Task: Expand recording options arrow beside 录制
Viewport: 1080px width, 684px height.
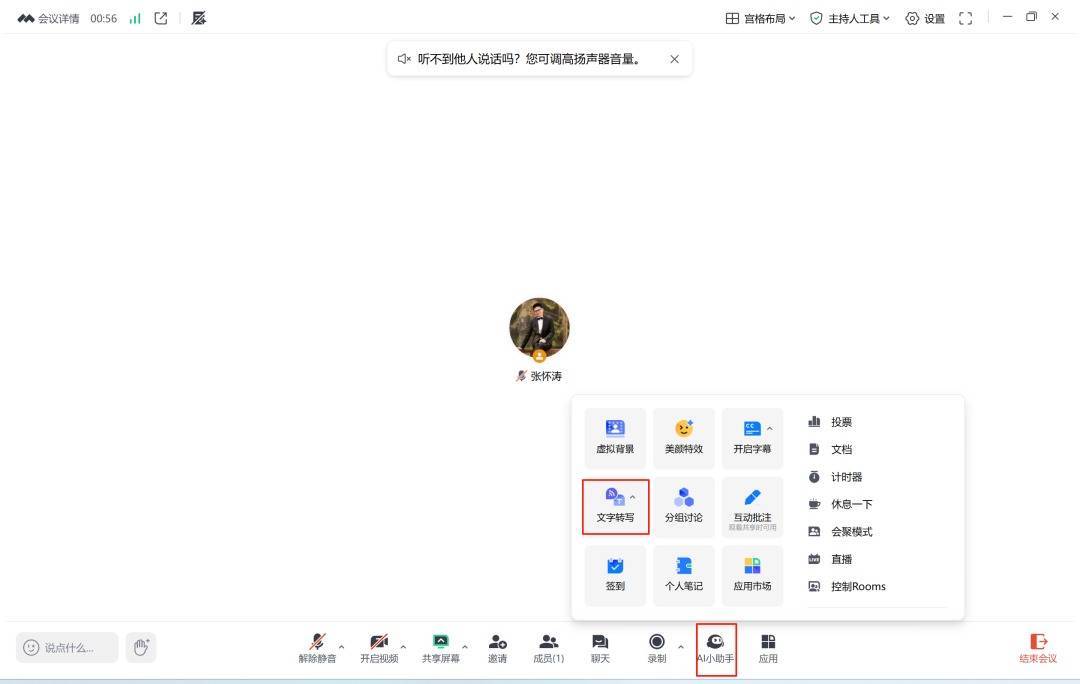Action: click(x=681, y=647)
